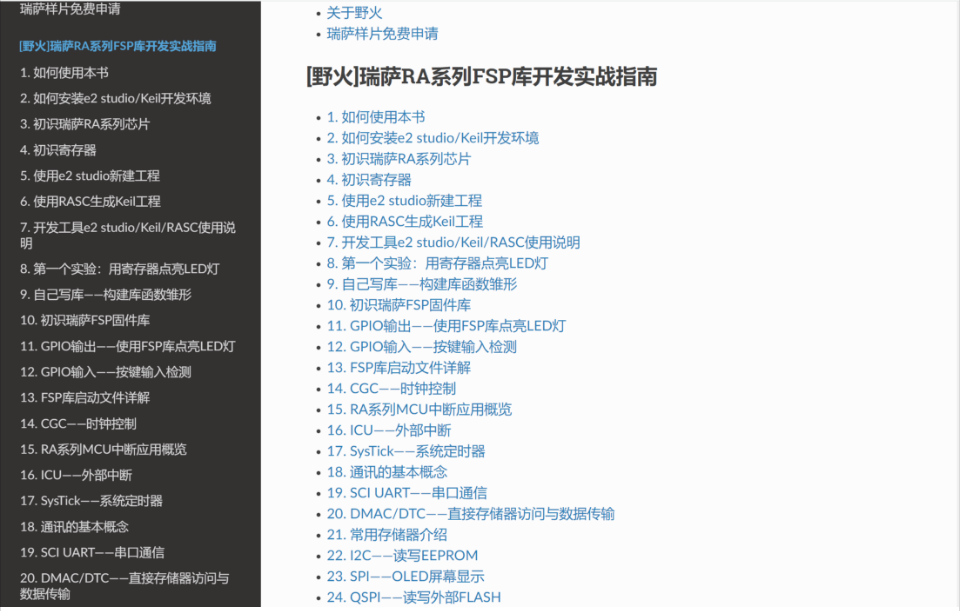Click content link 3. 初识瑞萨RA系列芯片

point(399,159)
